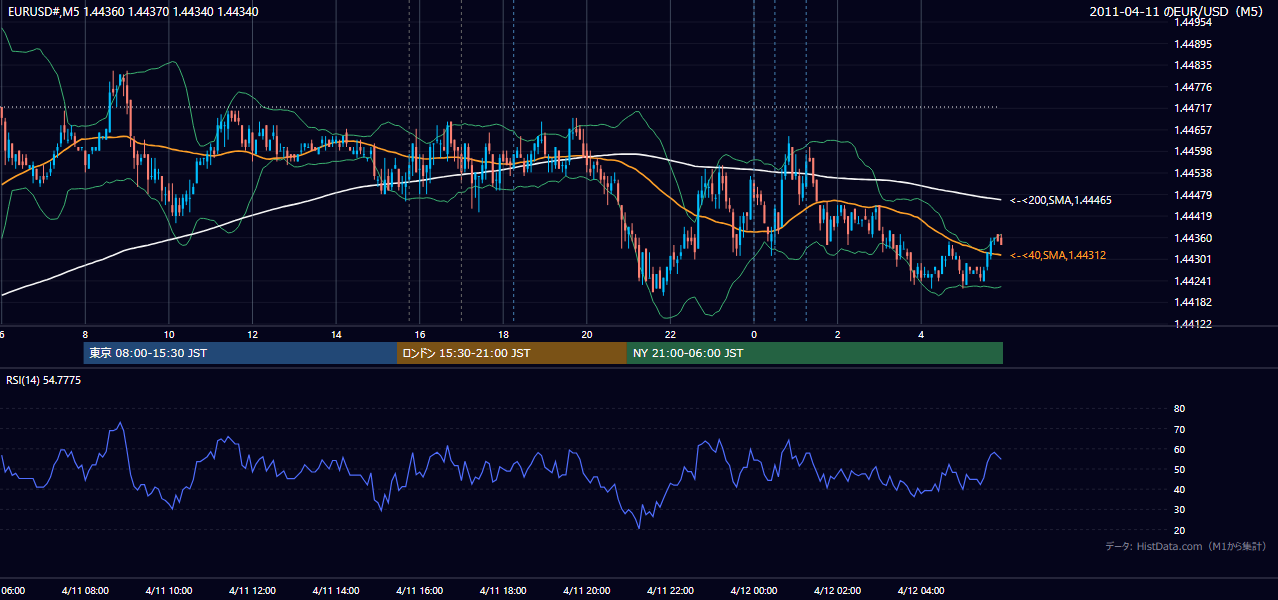The image size is (1278, 600).
Task: Click hour label 18 under price chart
Action: [x=503, y=334]
